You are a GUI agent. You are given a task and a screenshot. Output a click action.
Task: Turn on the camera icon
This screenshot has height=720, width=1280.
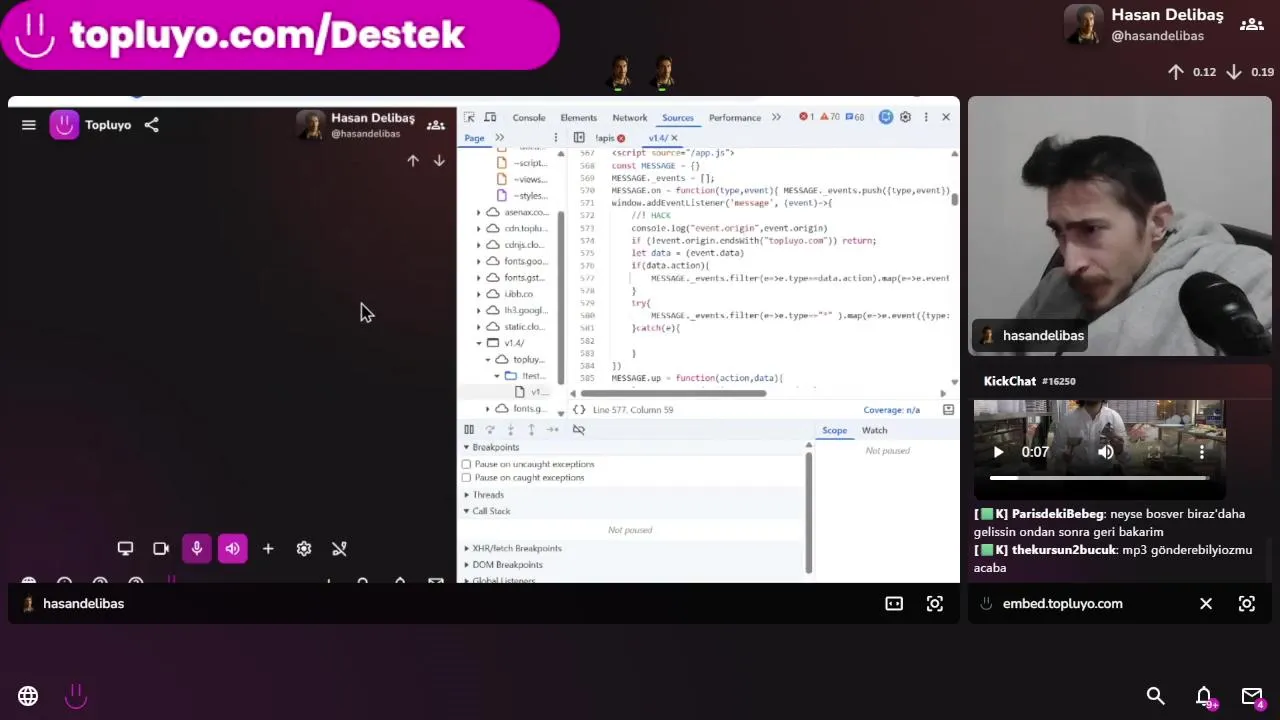161,548
